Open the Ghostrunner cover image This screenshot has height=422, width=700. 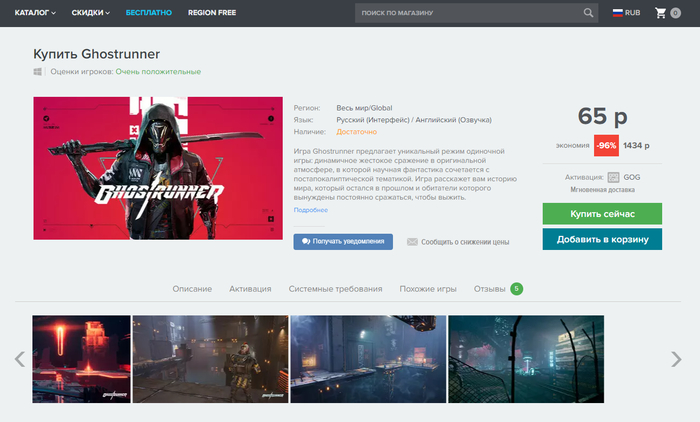158,168
